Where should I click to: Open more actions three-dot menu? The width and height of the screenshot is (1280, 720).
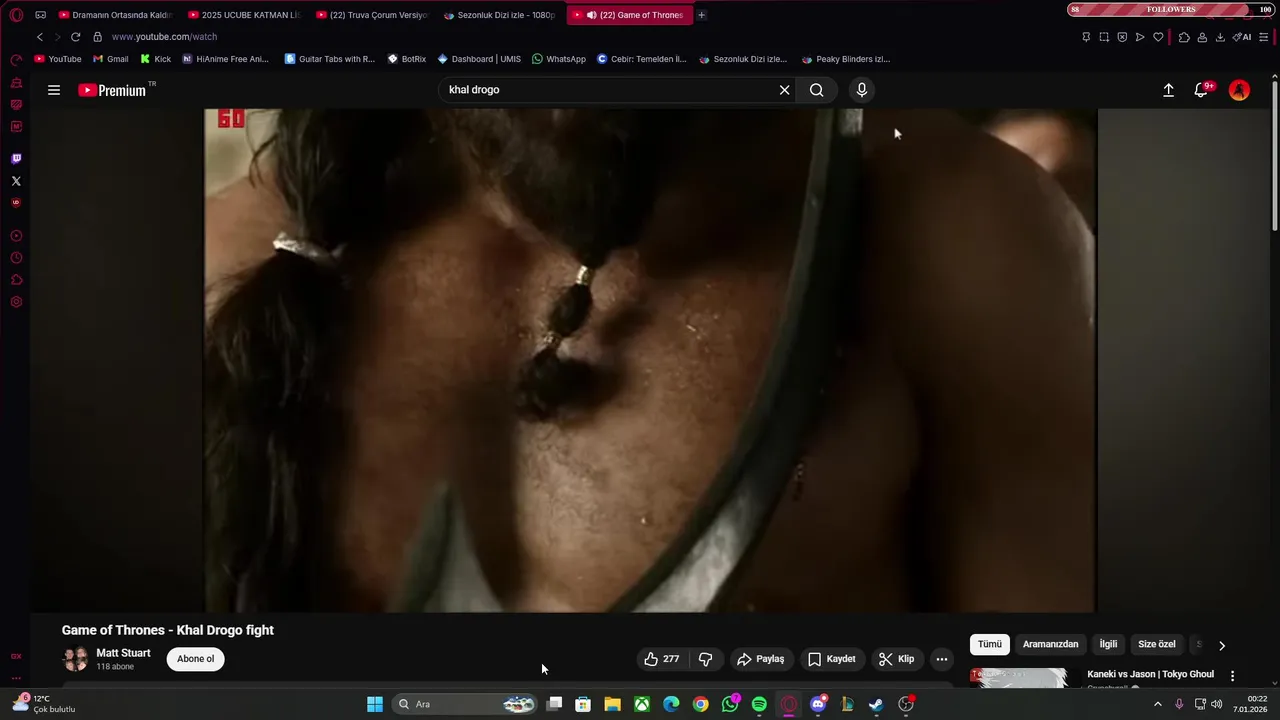pos(941,659)
